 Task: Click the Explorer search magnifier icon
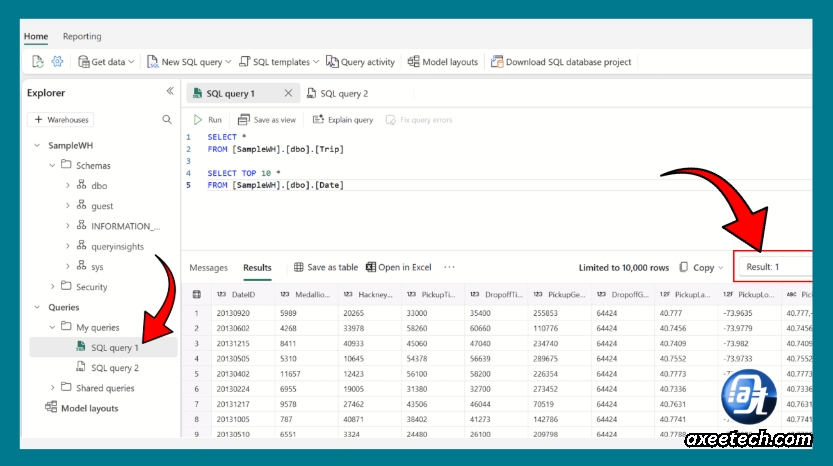(167, 120)
